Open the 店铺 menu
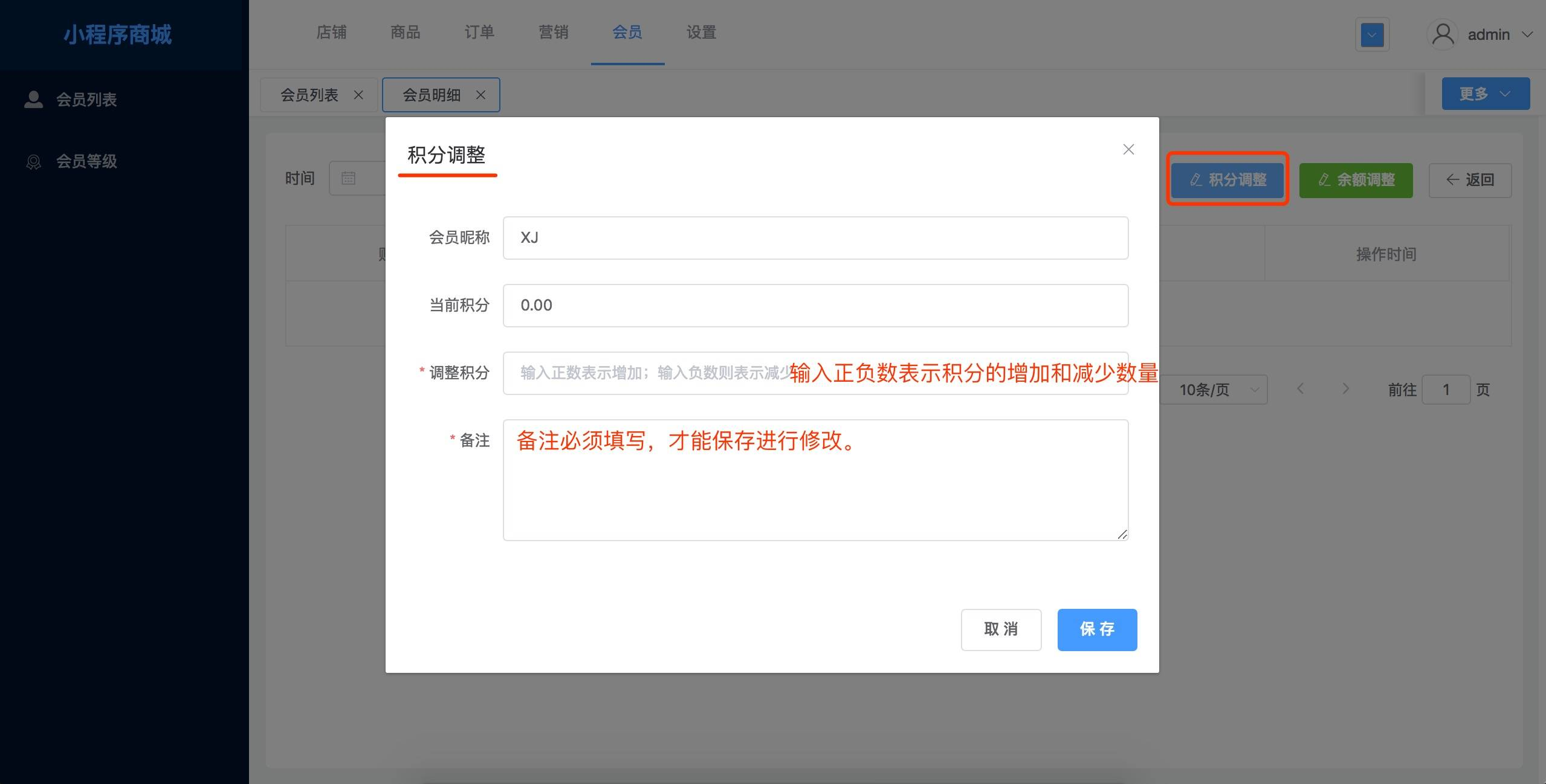 click(331, 32)
